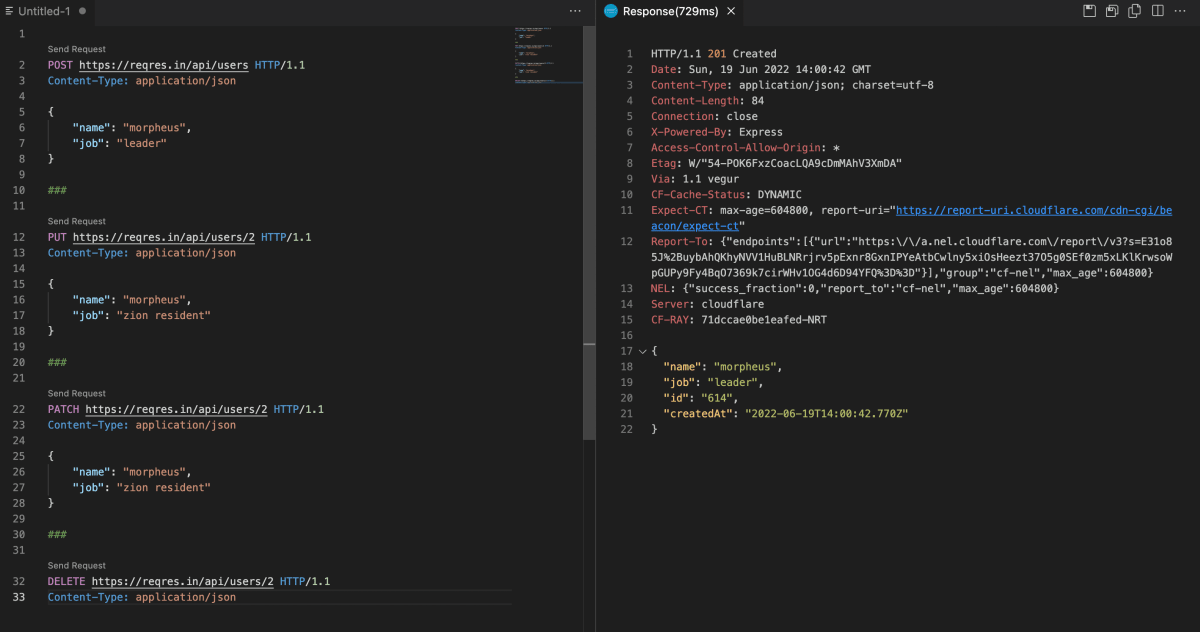Close the Response(729ms) tab
This screenshot has width=1200, height=632.
[731, 11]
